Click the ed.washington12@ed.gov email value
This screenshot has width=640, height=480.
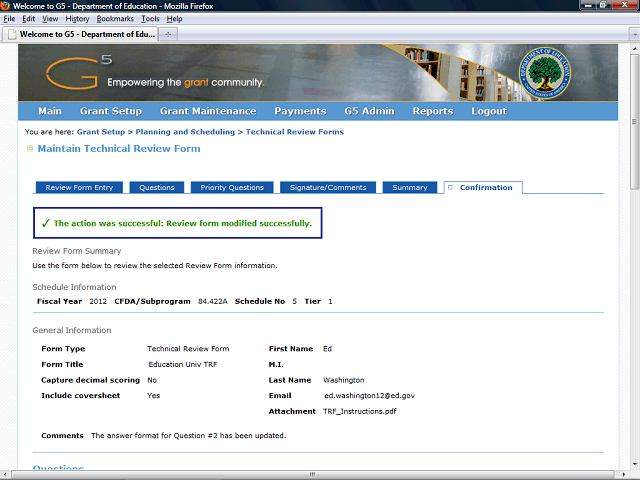pos(369,396)
